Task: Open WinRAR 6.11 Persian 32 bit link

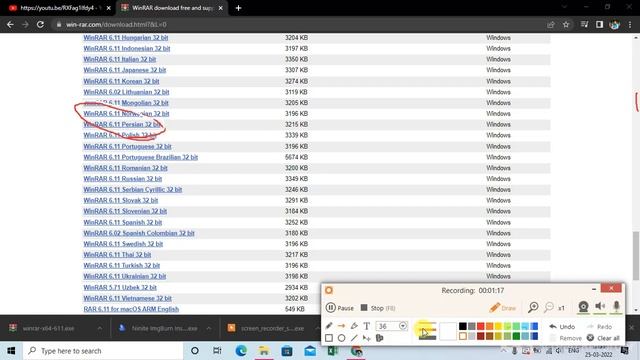Action: pyautogui.click(x=122, y=124)
